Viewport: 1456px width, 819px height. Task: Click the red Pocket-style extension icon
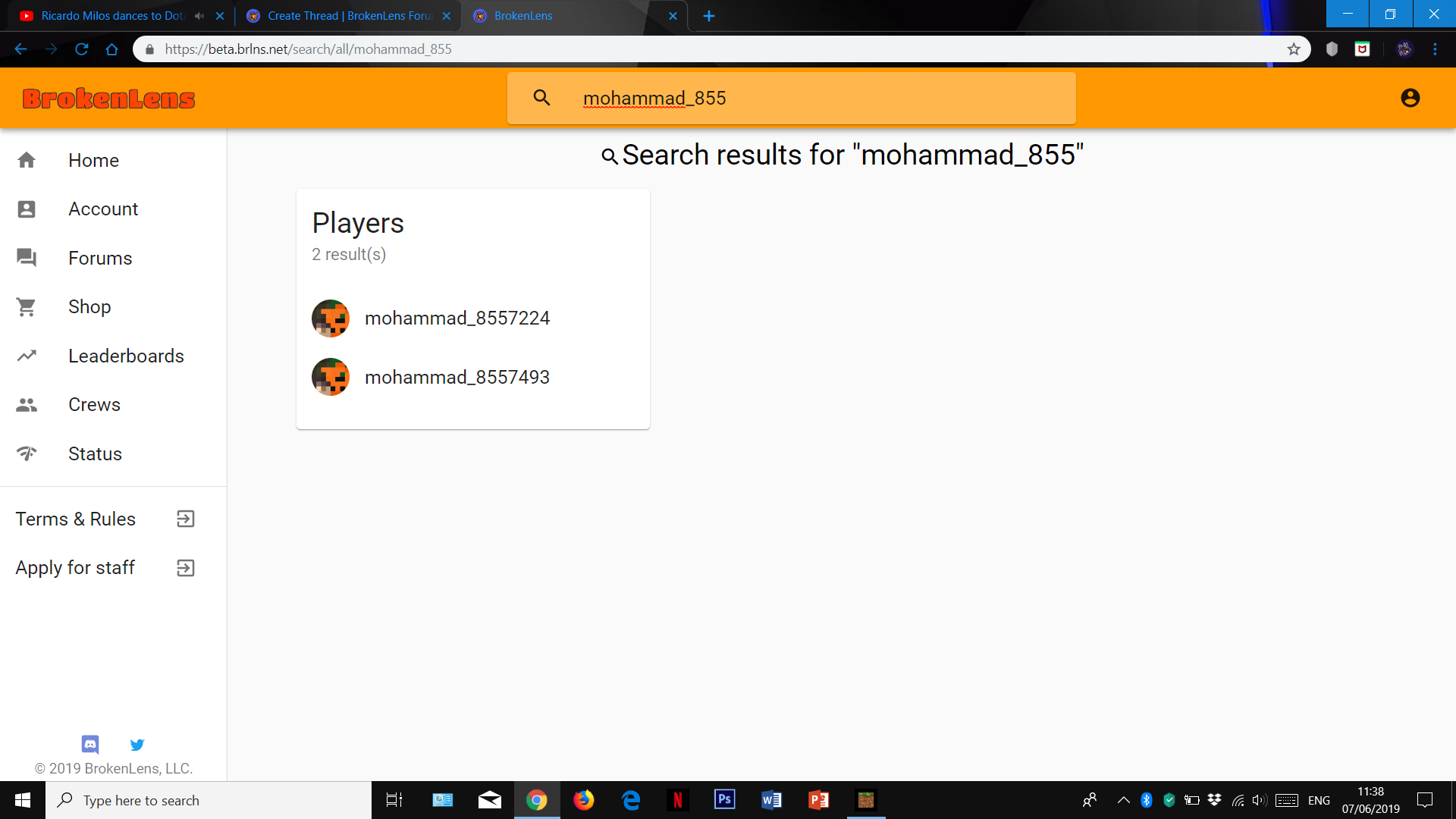(x=1363, y=49)
